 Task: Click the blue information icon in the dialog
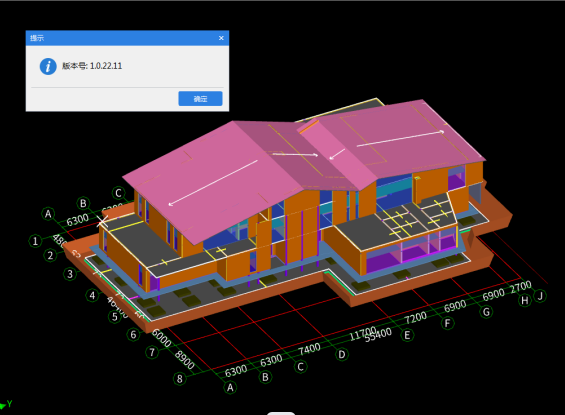(x=48, y=66)
